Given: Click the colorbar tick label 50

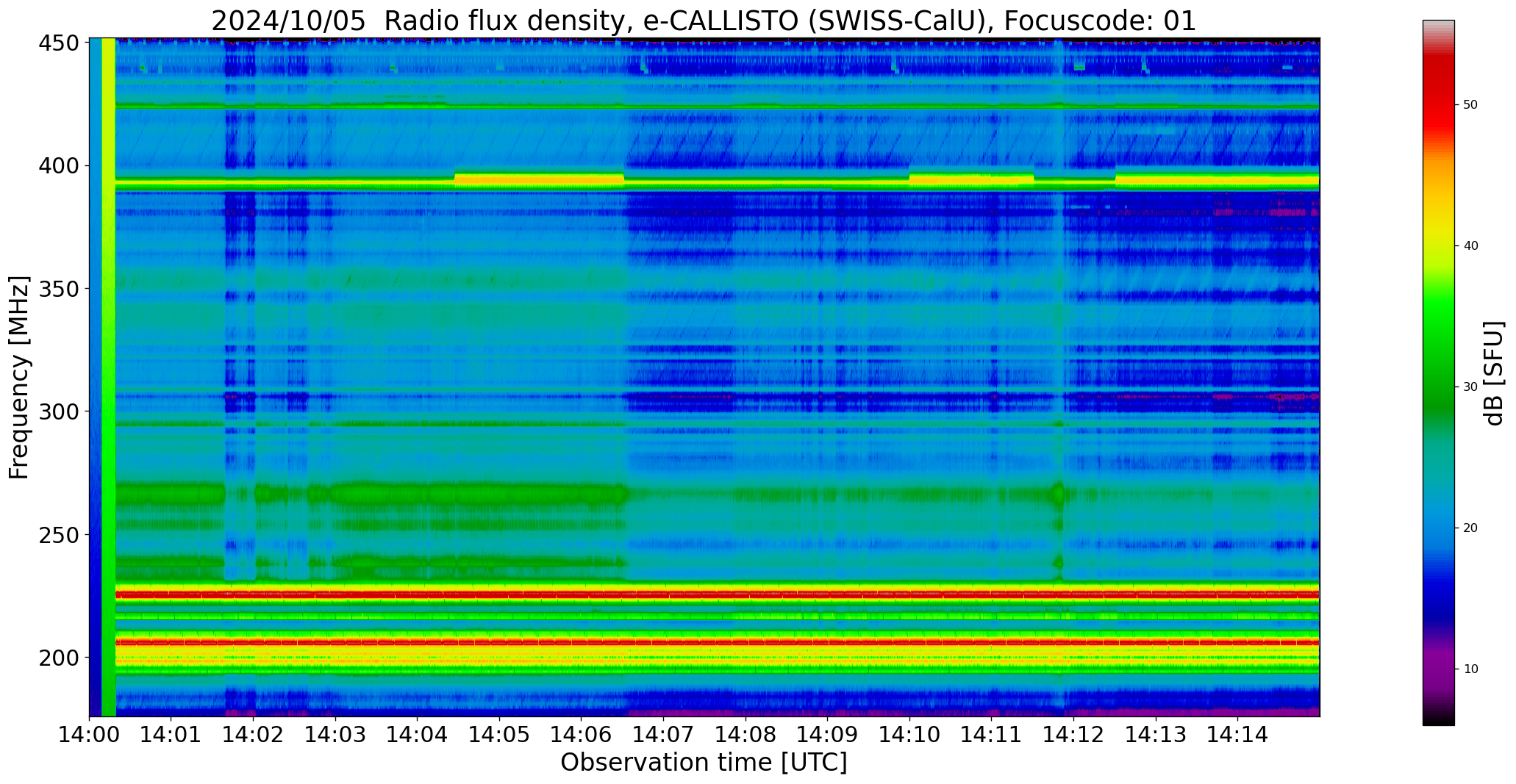Looking at the screenshot, I should pyautogui.click(x=1470, y=105).
